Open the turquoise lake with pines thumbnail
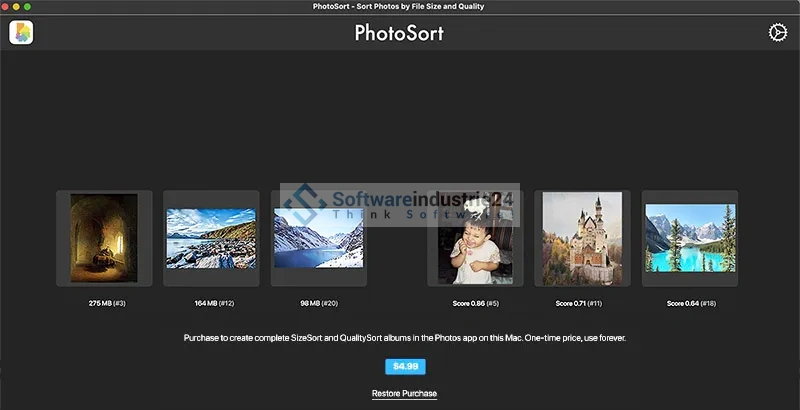Viewport: 800px width, 410px height. point(689,238)
